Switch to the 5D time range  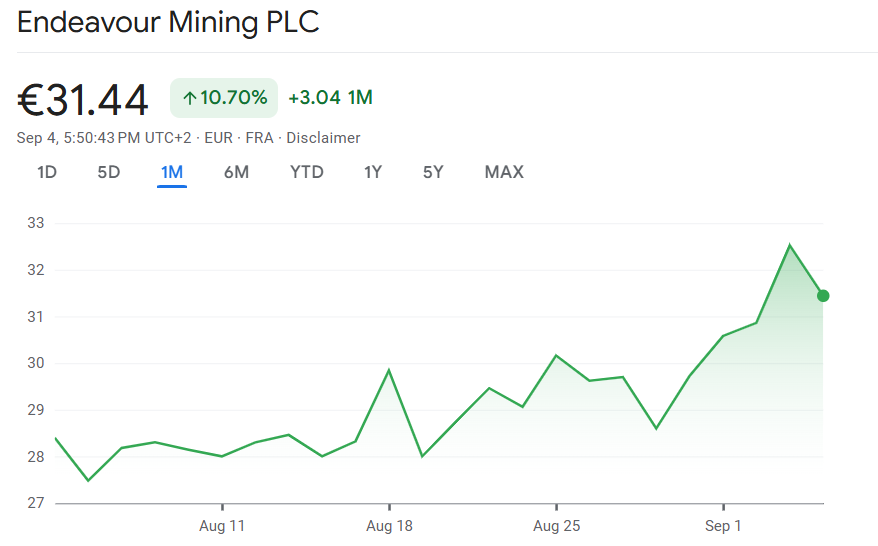pyautogui.click(x=108, y=172)
